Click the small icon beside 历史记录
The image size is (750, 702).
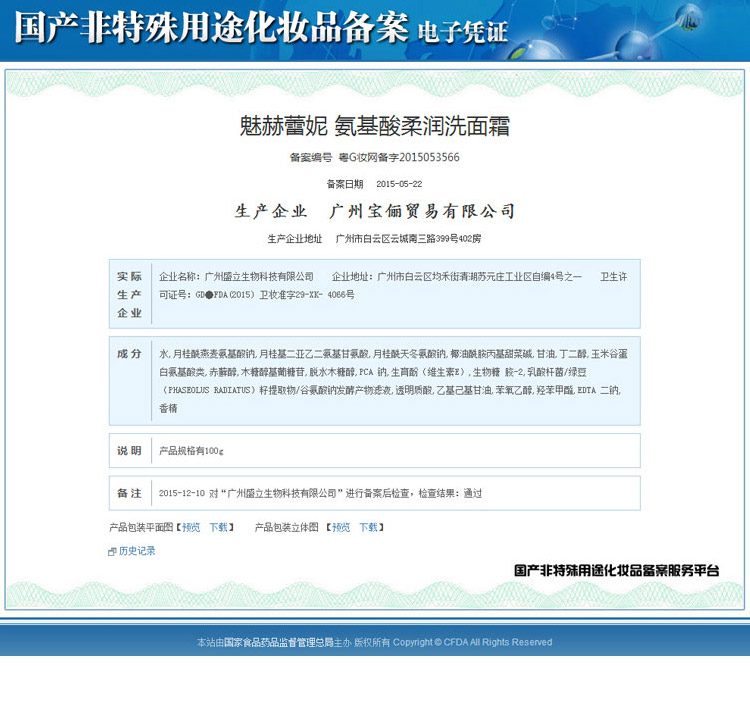click(x=112, y=552)
